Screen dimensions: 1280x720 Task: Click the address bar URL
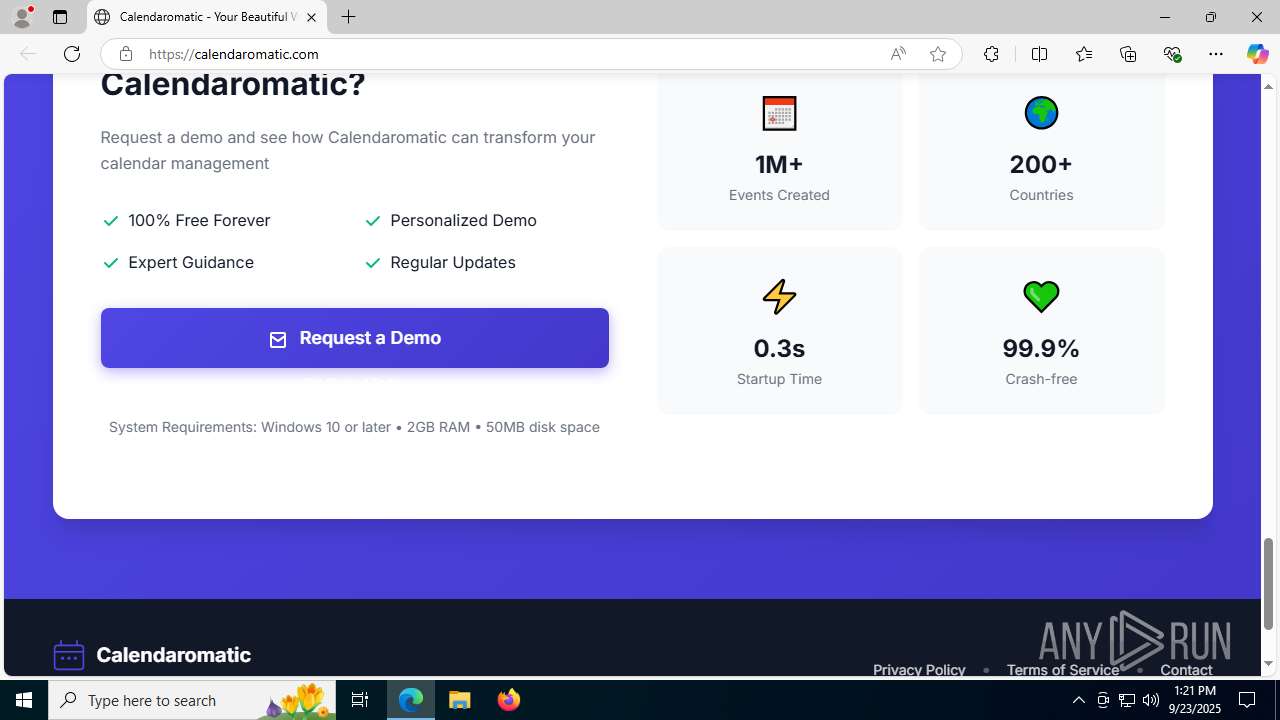point(234,54)
